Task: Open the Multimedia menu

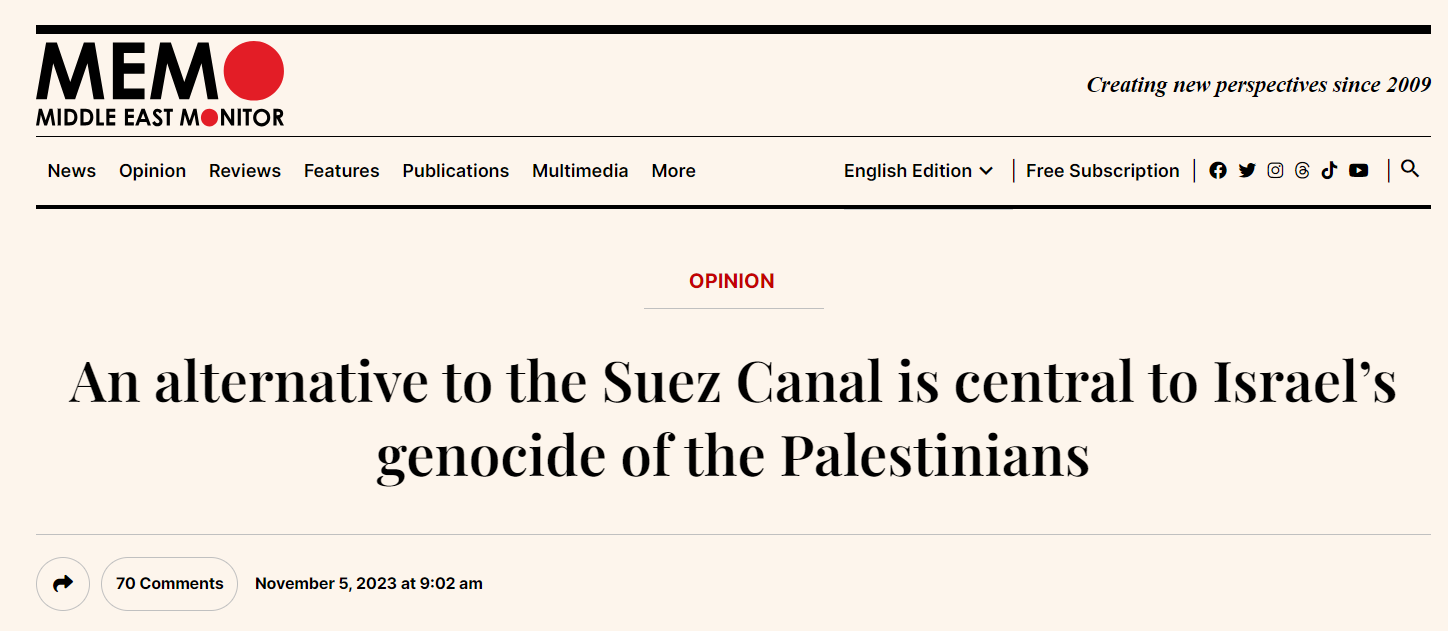Action: point(580,171)
